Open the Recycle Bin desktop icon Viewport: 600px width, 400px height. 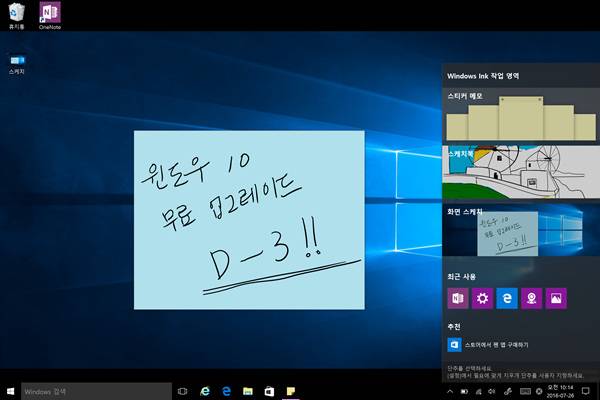pyautogui.click(x=16, y=16)
